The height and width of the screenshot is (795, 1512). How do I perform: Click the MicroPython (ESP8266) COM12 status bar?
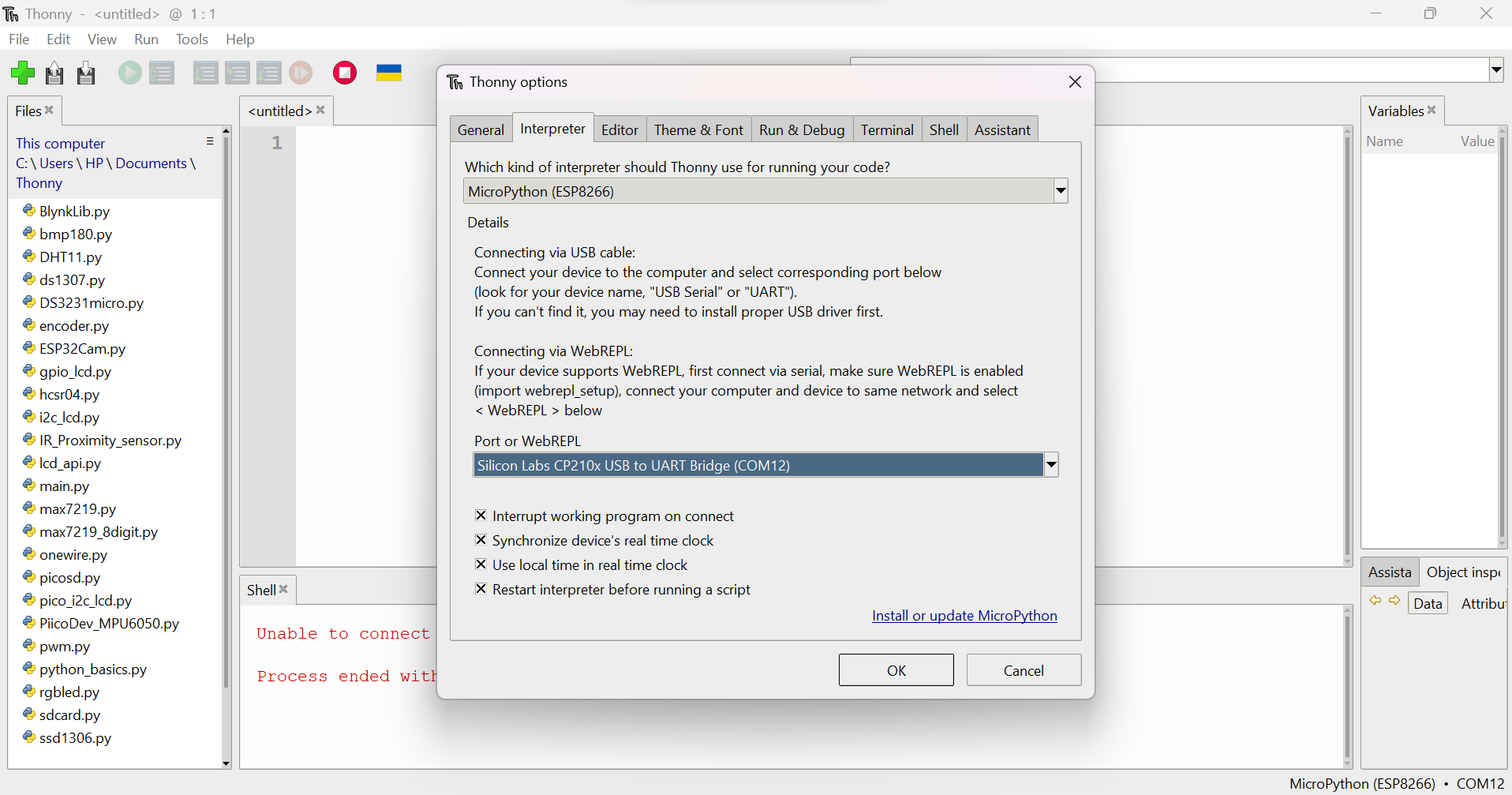click(x=1397, y=784)
